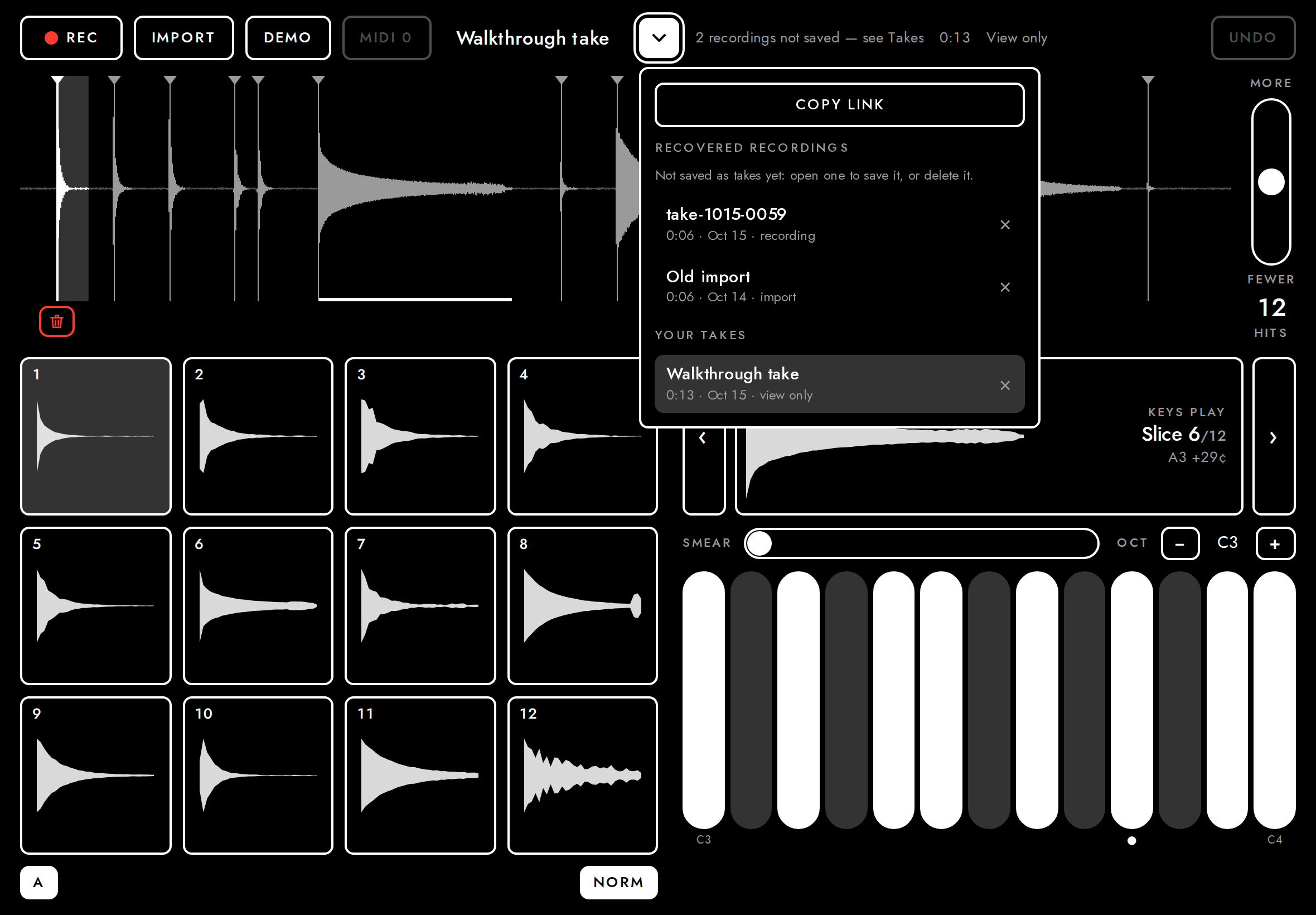This screenshot has height=915, width=1316.
Task: Play the C4 white key
Action: tap(1274, 700)
